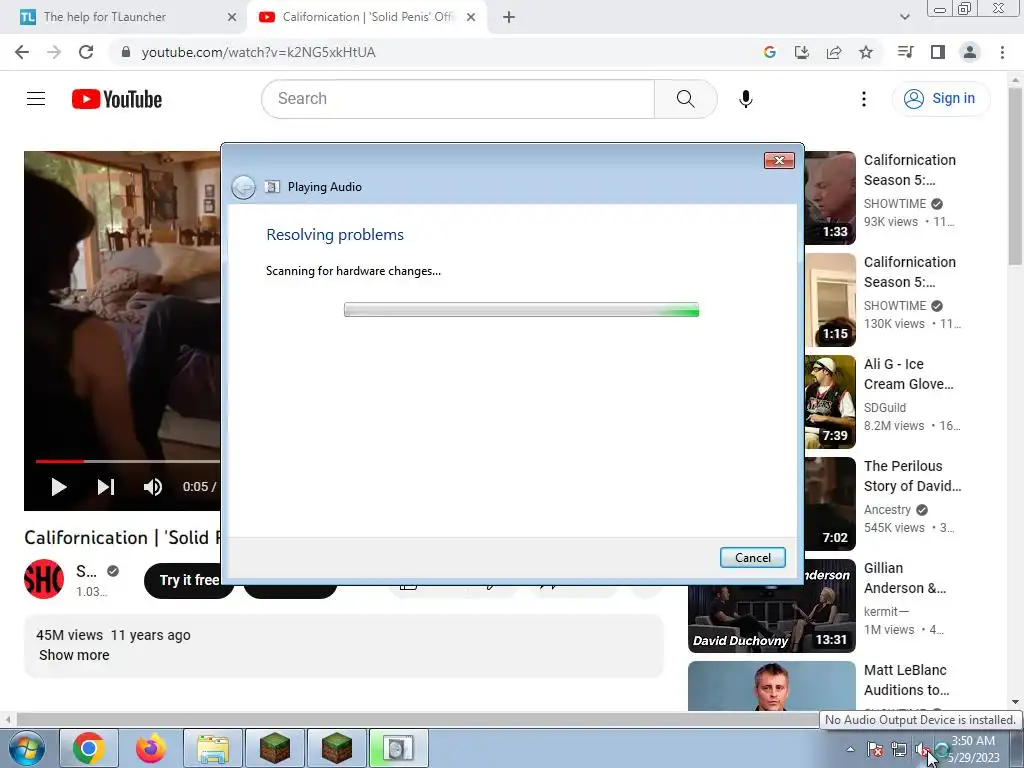Cancel the audio troubleshooter
Viewport: 1024px width, 768px height.
752,558
